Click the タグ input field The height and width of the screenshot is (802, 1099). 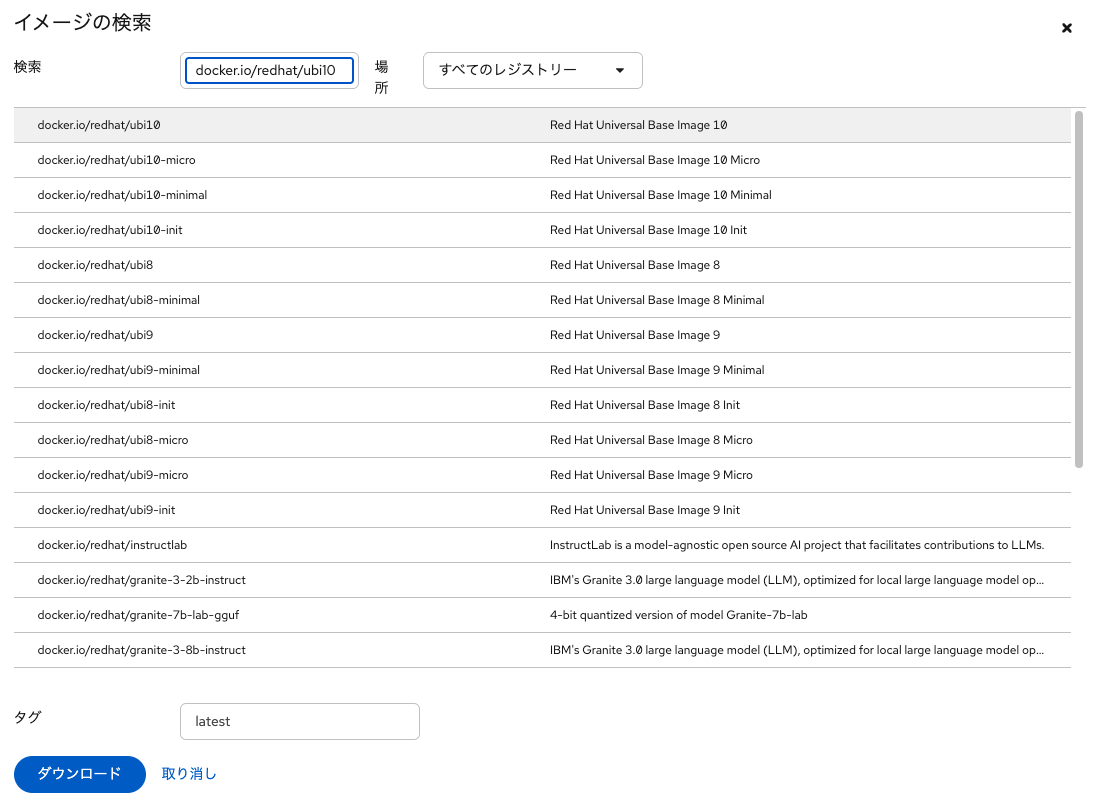[299, 721]
